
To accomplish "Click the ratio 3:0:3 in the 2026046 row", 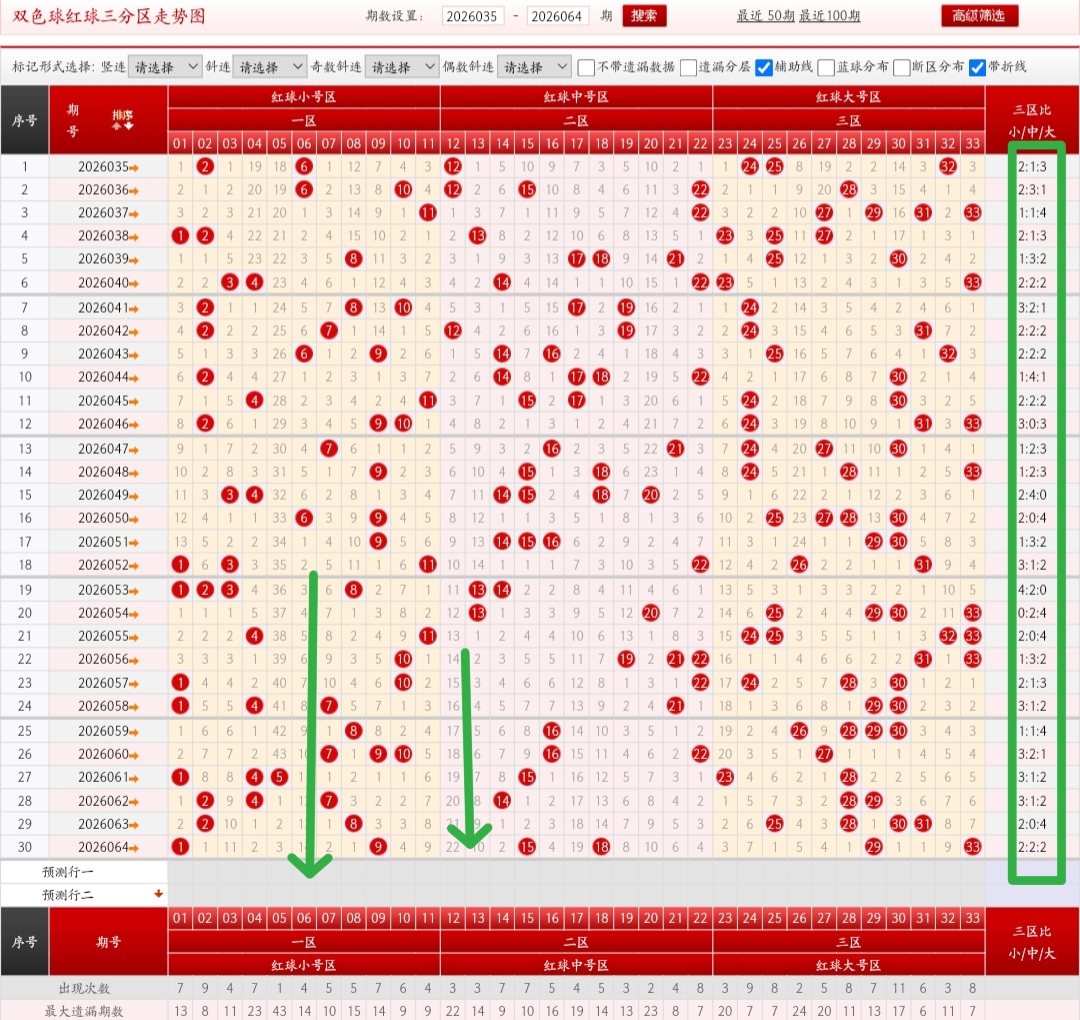I will (1032, 424).
